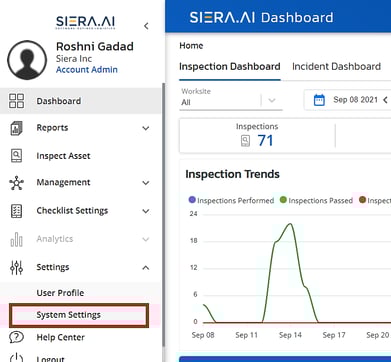Click the Analytics bar chart icon
This screenshot has width=391, height=362.
pyautogui.click(x=16, y=239)
